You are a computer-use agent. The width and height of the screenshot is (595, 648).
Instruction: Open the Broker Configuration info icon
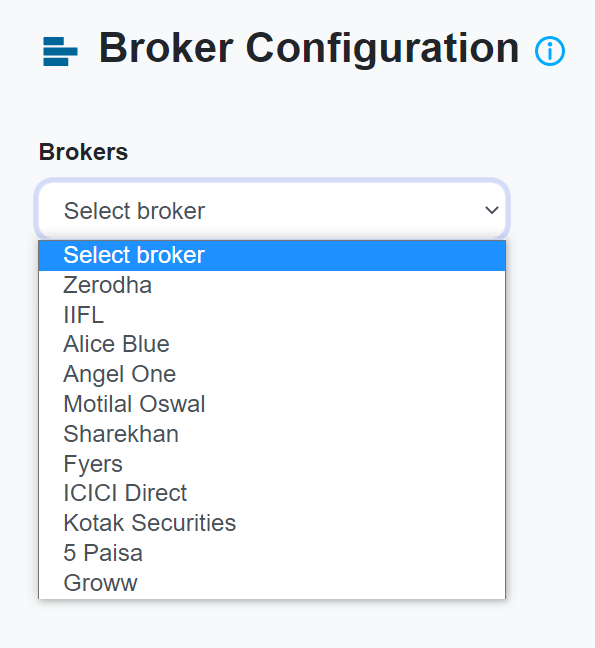click(550, 51)
